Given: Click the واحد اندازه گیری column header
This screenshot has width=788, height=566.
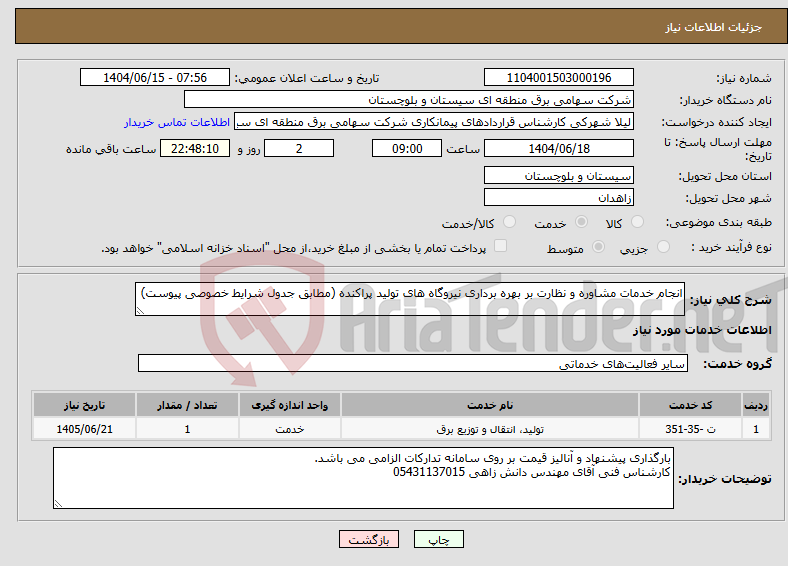Looking at the screenshot, I should 290,405.
